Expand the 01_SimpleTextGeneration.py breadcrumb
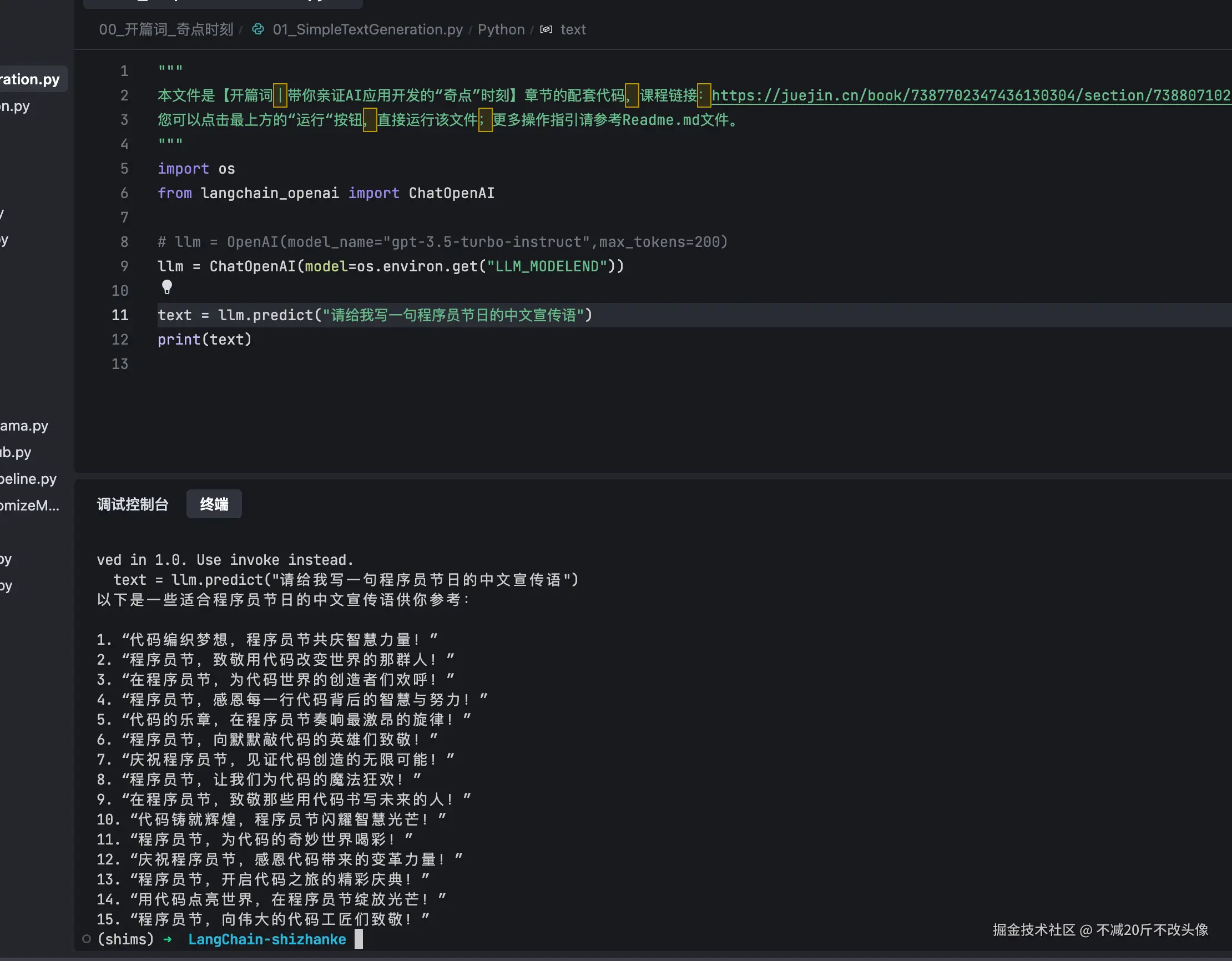The width and height of the screenshot is (1232, 961). click(367, 29)
